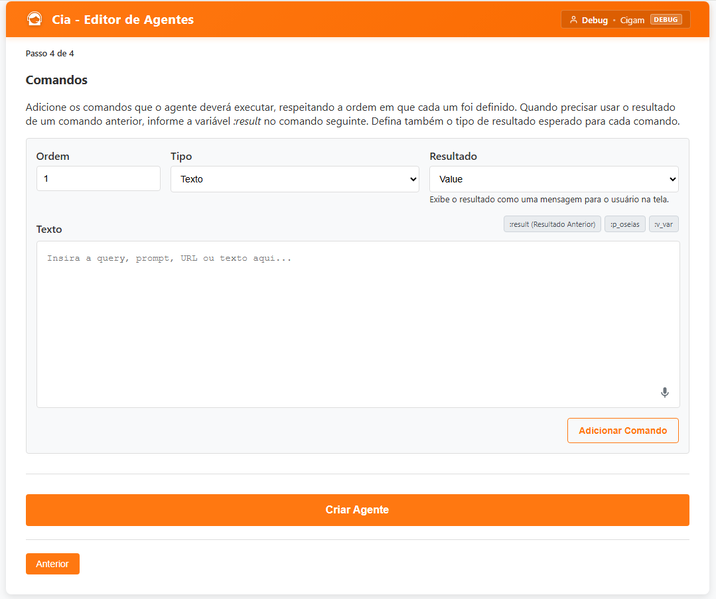The image size is (716, 599).
Task: Click the Ordem input field
Action: point(98,179)
